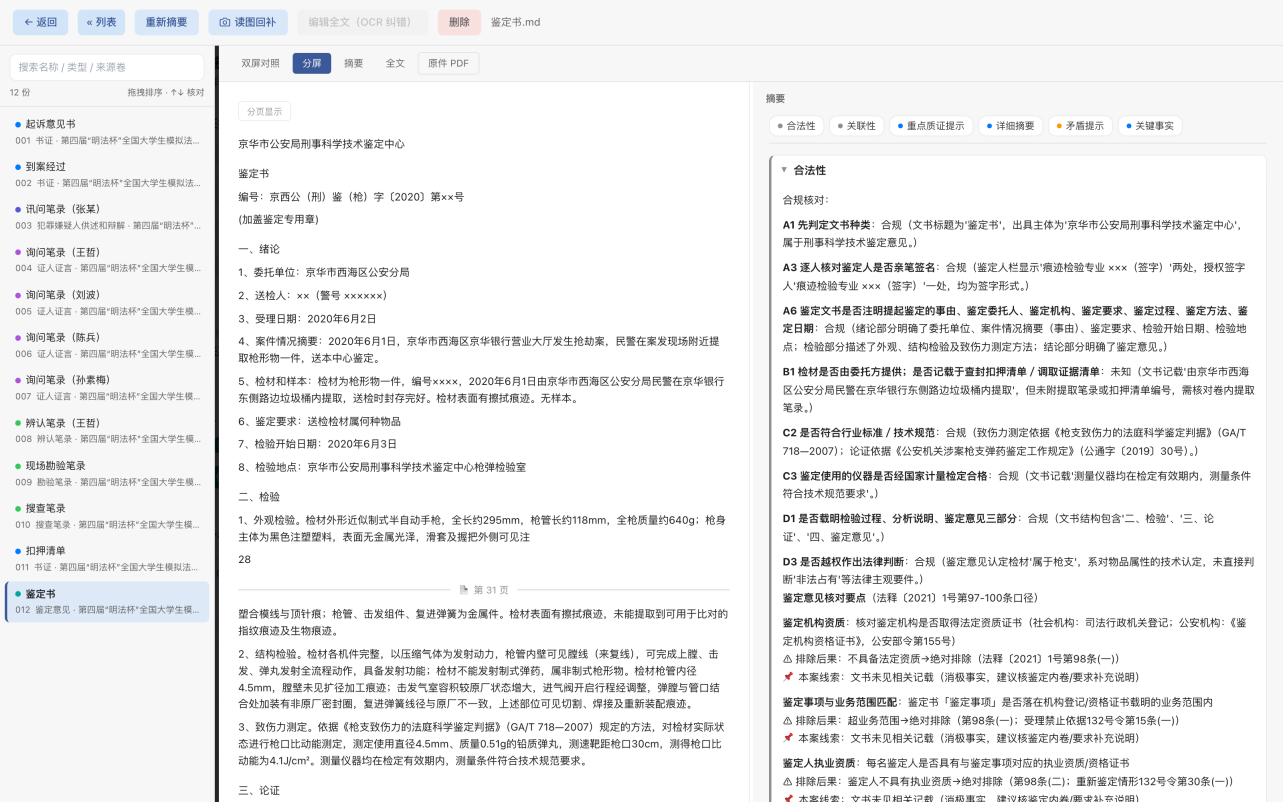Open 询问笔录（王哲）in the list

click(107, 259)
